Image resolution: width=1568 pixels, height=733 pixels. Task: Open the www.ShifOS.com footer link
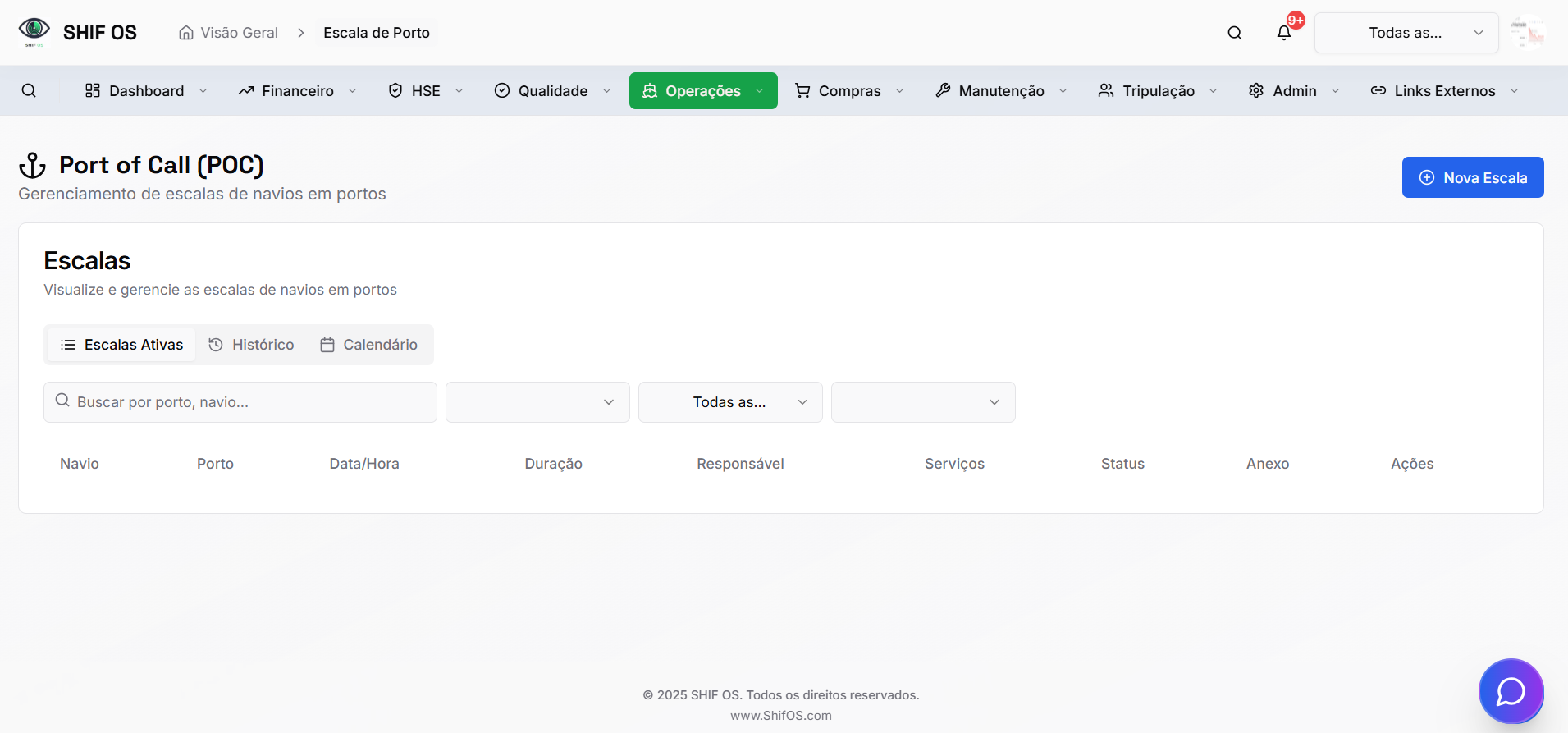781,716
